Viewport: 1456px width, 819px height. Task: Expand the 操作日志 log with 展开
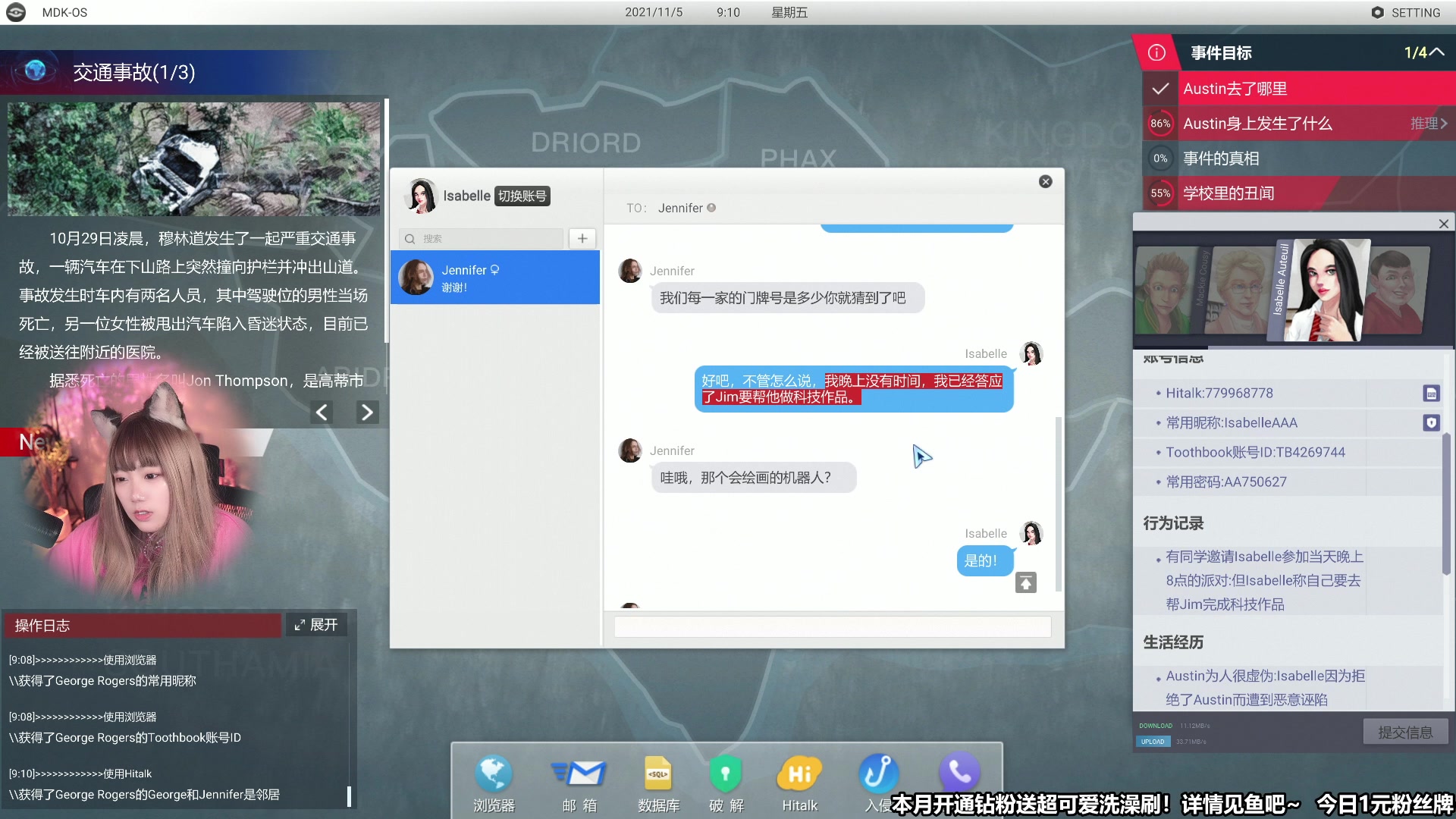[316, 624]
